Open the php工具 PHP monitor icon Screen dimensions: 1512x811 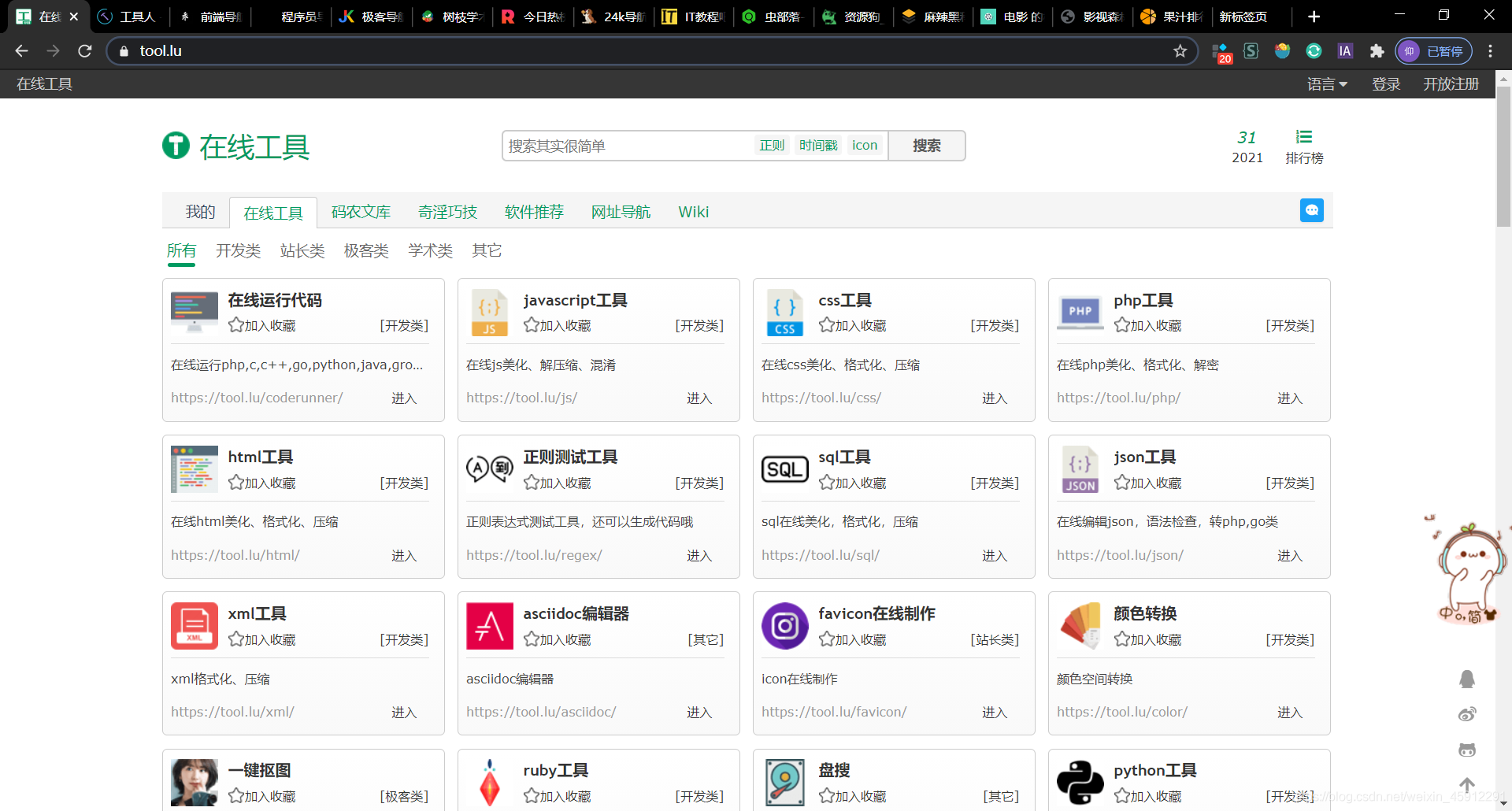1080,313
